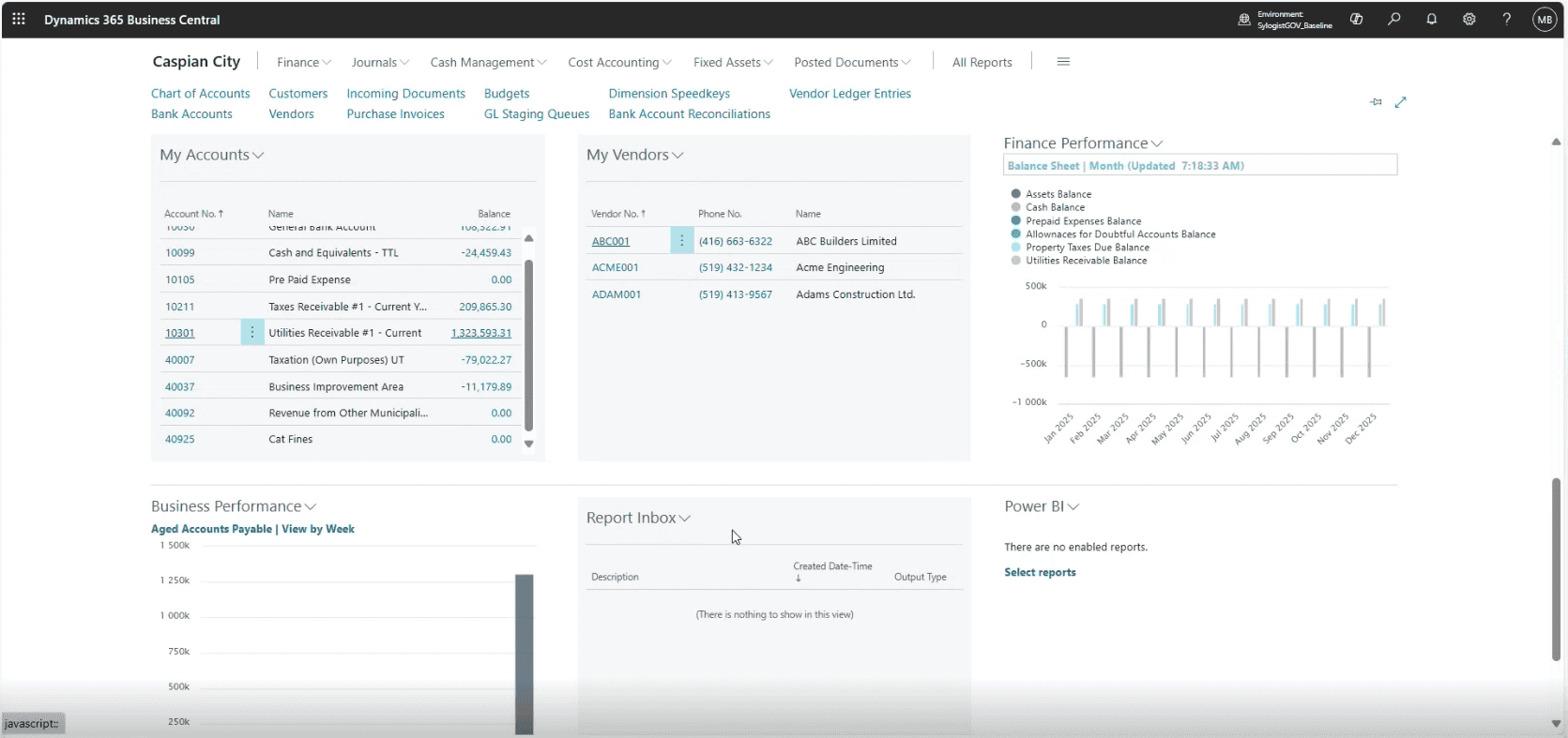
Task: Click View by Week link
Action: pos(318,529)
